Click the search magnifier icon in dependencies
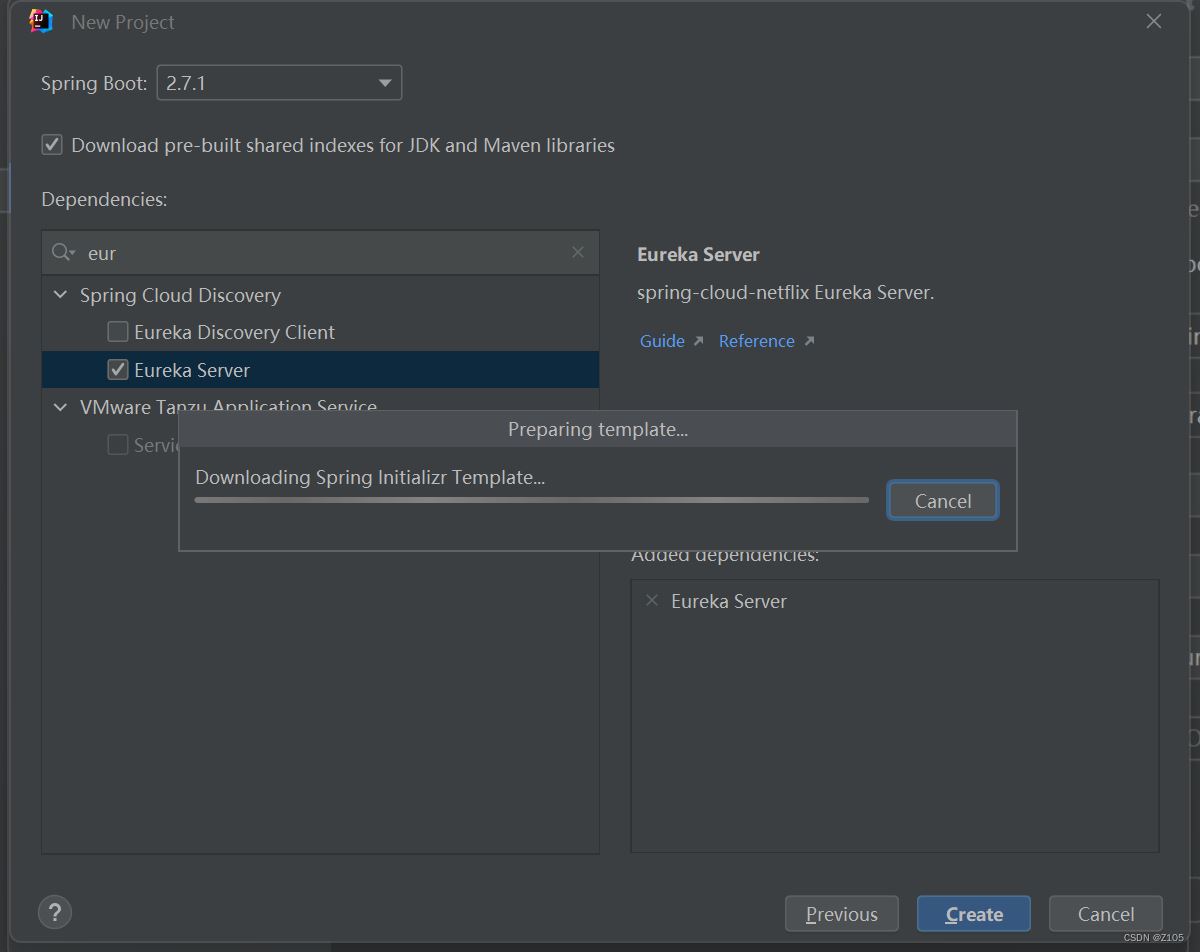The height and width of the screenshot is (952, 1200). click(x=63, y=253)
